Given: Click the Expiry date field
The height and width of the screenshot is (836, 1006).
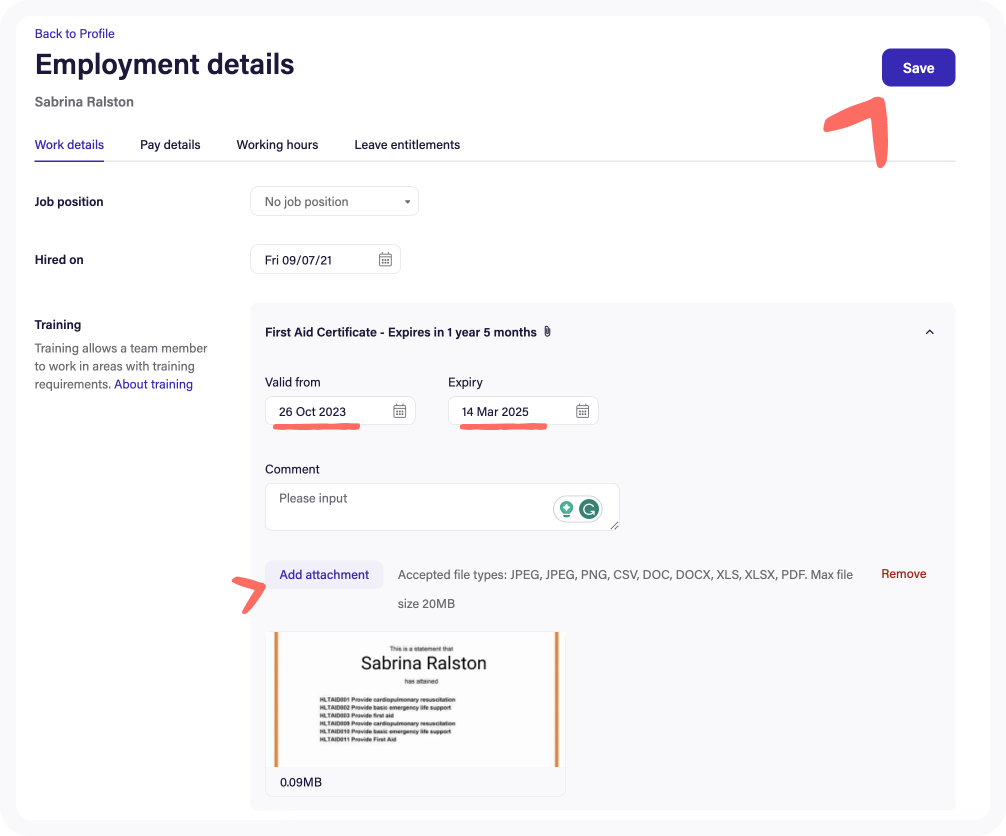Looking at the screenshot, I should click(x=523, y=411).
